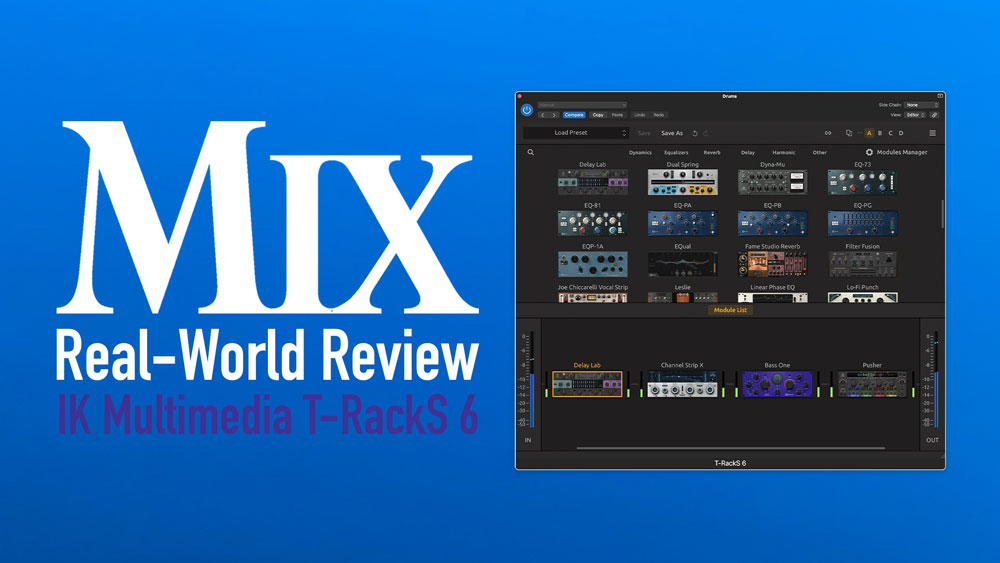The width and height of the screenshot is (1000, 563).
Task: Click the Module List button
Action: (729, 310)
